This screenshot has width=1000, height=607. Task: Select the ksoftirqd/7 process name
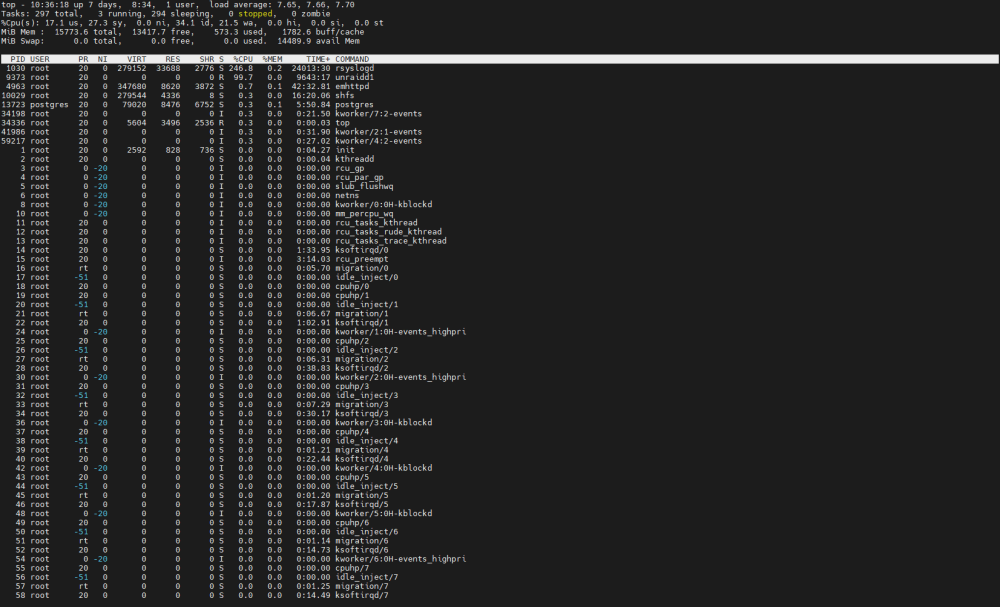(362, 596)
